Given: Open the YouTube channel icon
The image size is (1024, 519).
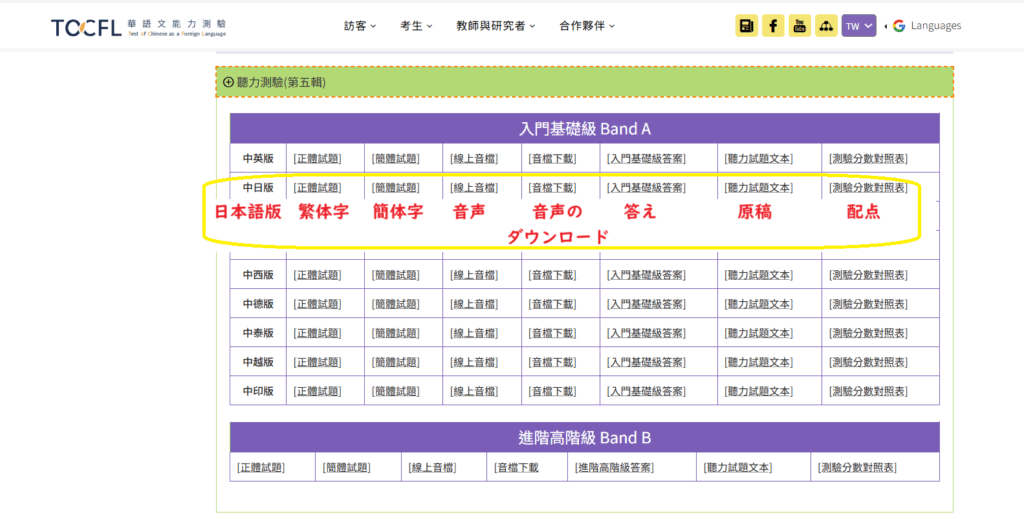Looking at the screenshot, I should (800, 26).
